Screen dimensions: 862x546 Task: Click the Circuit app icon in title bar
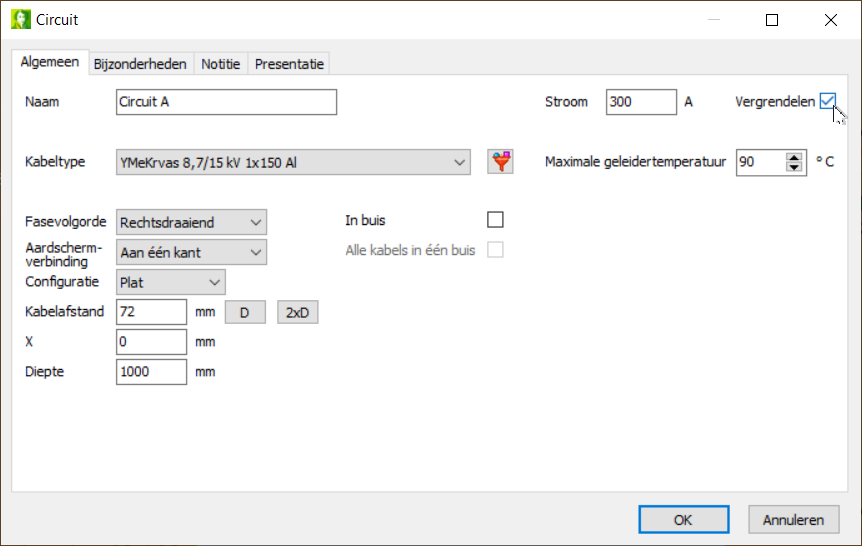21,20
